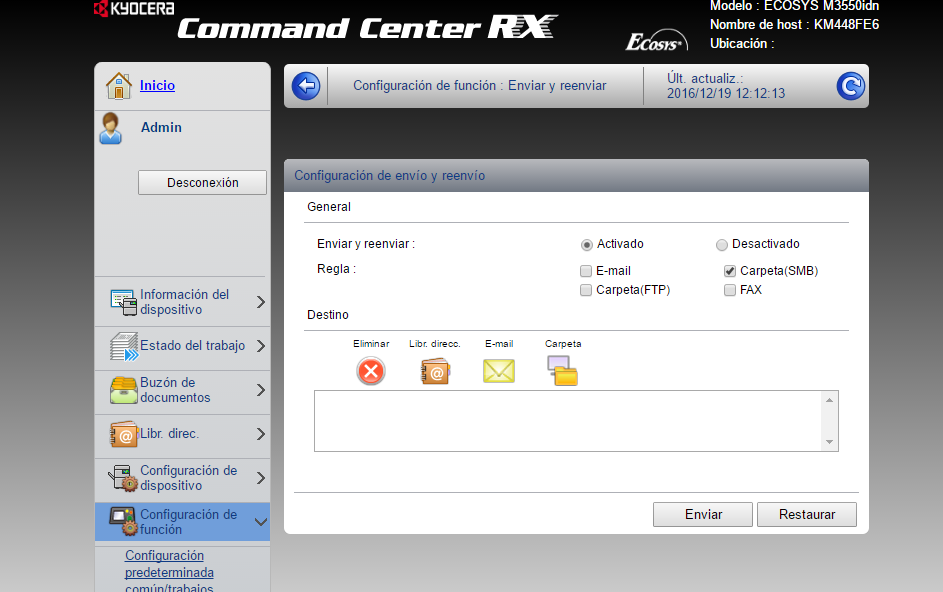Click the Admin username label
Viewport: 943px width, 592px height.
[x=161, y=128]
